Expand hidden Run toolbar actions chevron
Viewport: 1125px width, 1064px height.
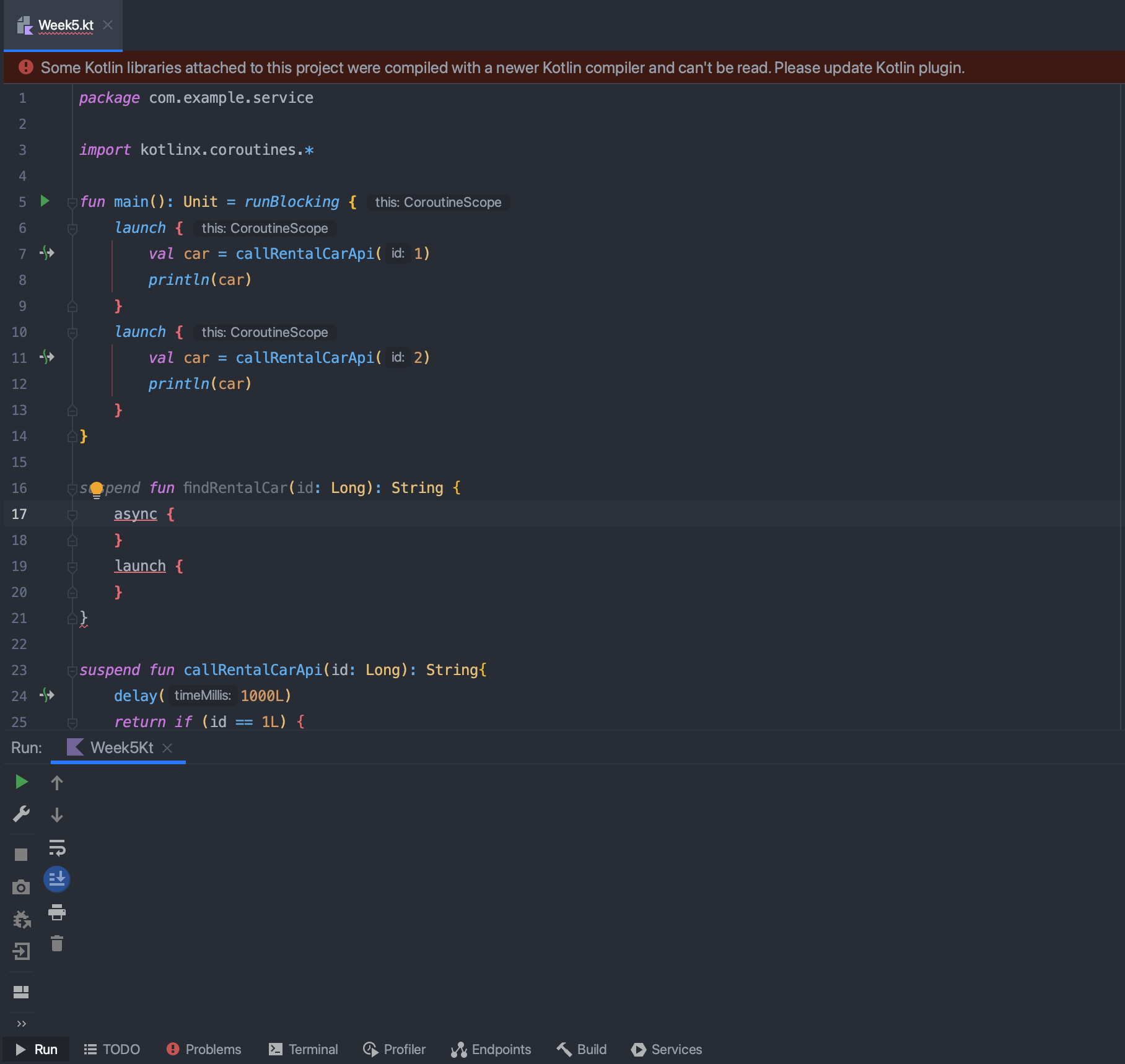tap(21, 1024)
